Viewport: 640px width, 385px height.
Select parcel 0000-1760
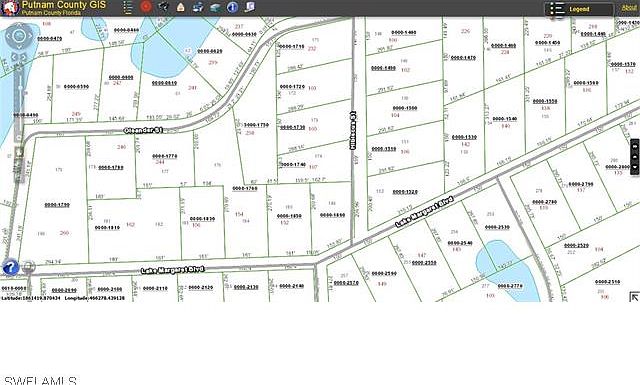245,188
